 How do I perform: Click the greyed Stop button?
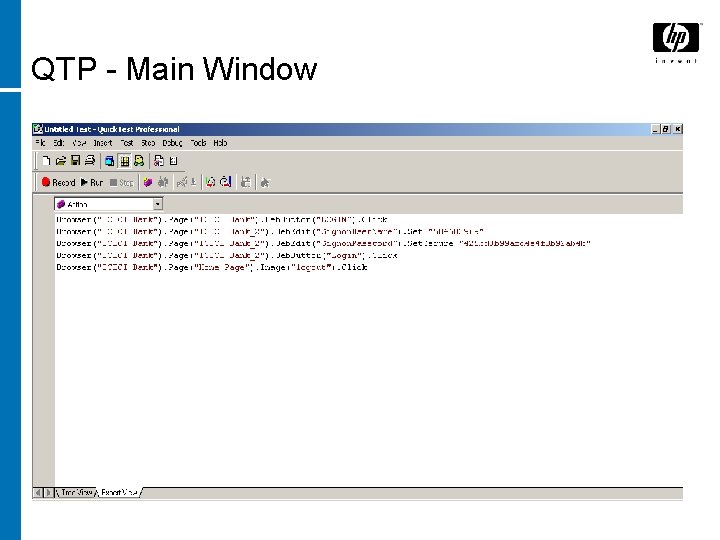coord(122,182)
